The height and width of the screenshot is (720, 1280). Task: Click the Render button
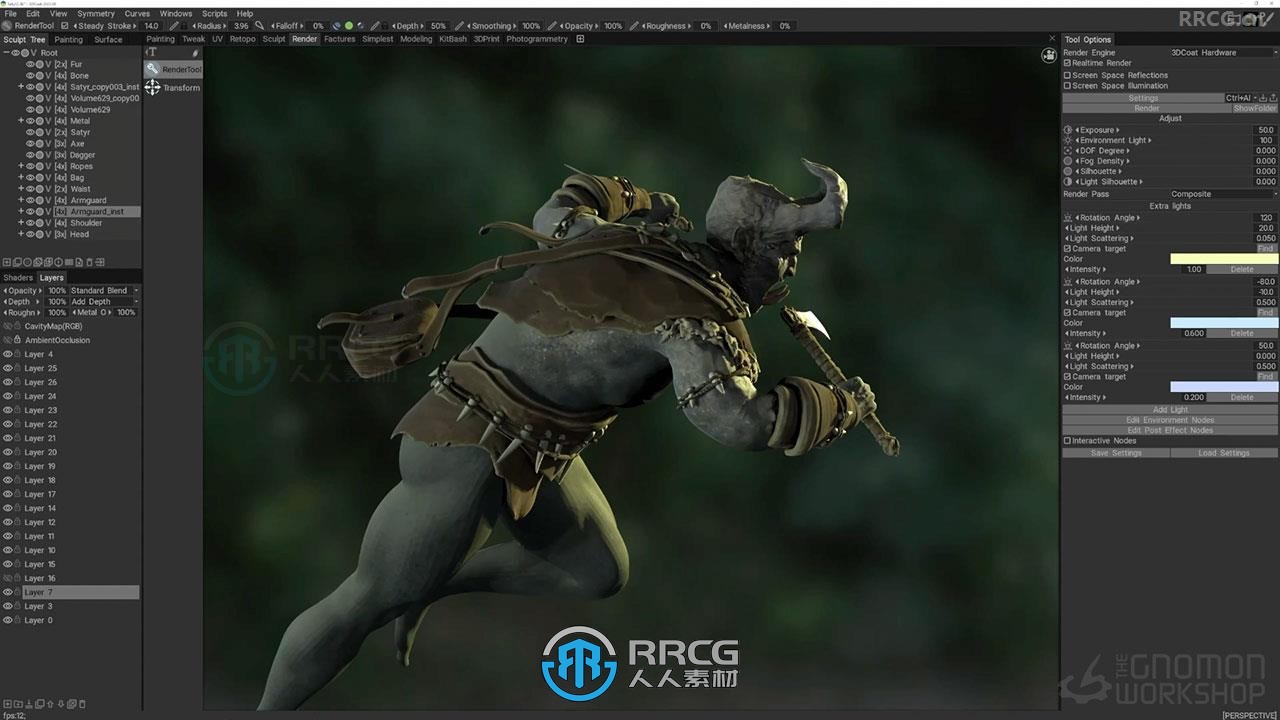1147,108
